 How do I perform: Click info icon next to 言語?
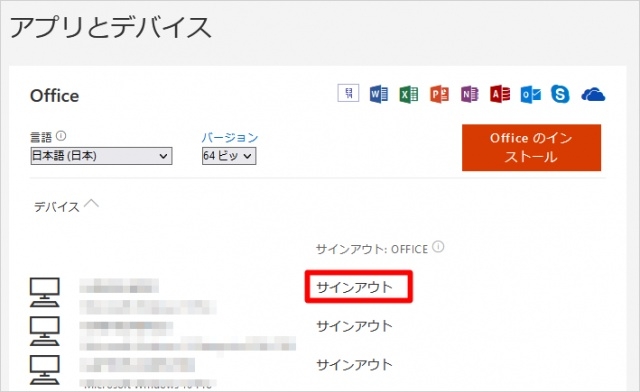(x=61, y=136)
